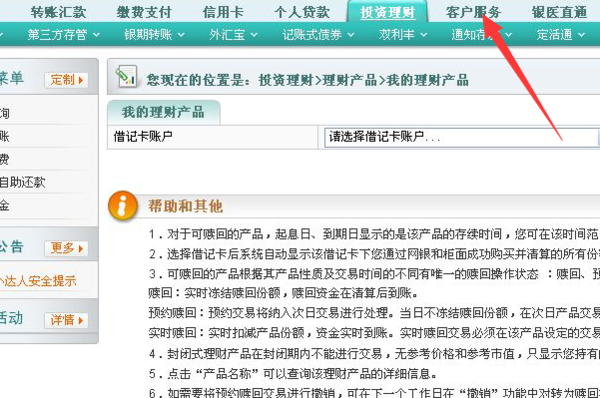Viewport: 600px width, 398px height.
Task: Click the 帮助和其他 heading
Action: pyautogui.click(x=186, y=206)
